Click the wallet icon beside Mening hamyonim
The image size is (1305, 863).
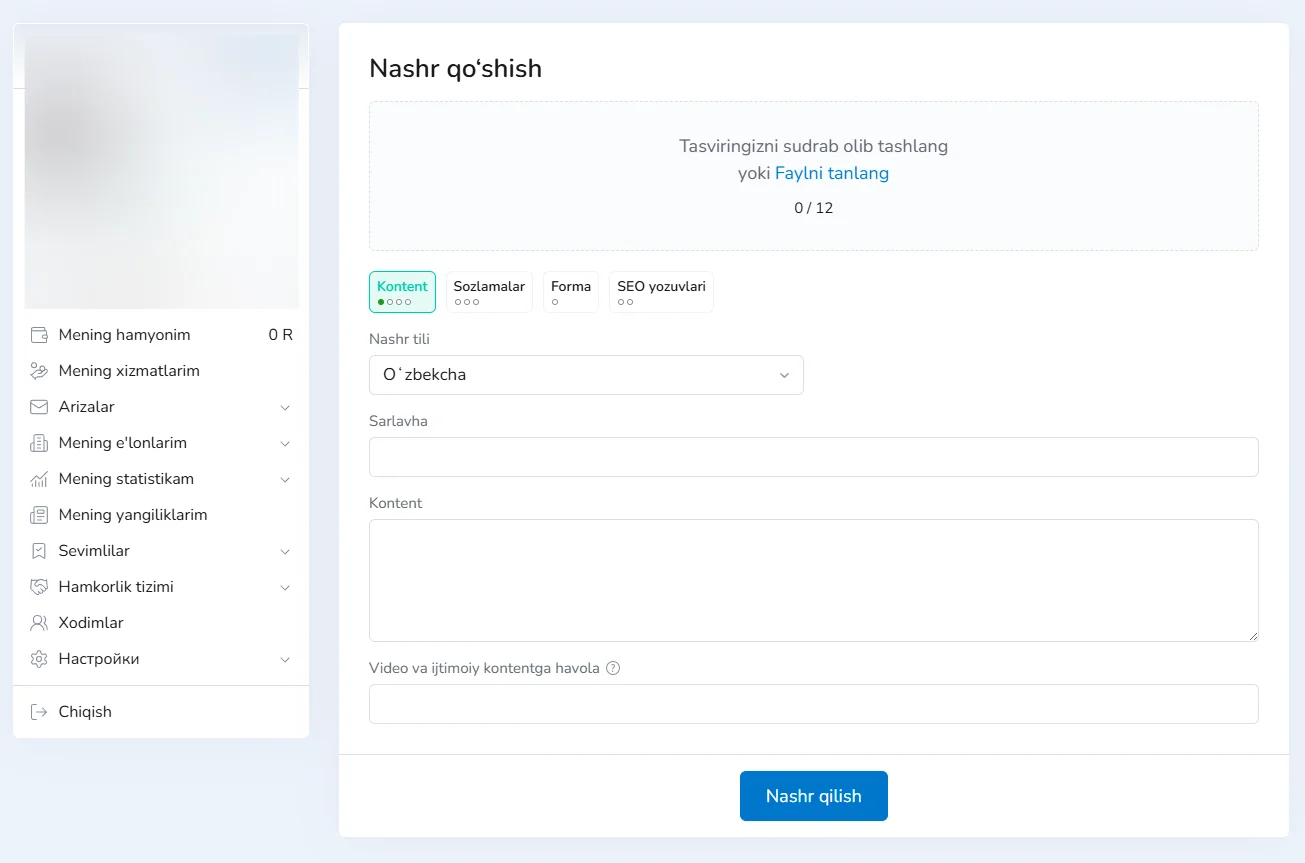(x=39, y=335)
